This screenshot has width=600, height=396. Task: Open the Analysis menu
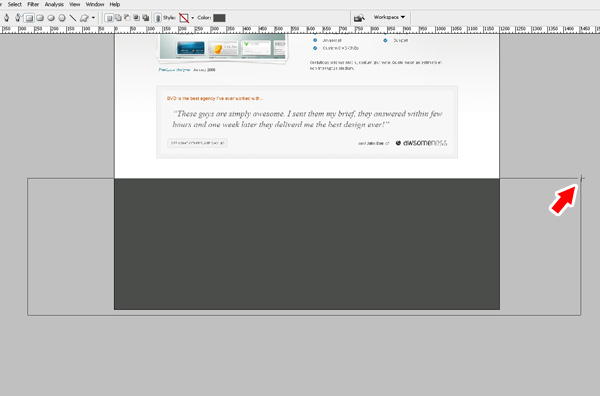tap(54, 5)
